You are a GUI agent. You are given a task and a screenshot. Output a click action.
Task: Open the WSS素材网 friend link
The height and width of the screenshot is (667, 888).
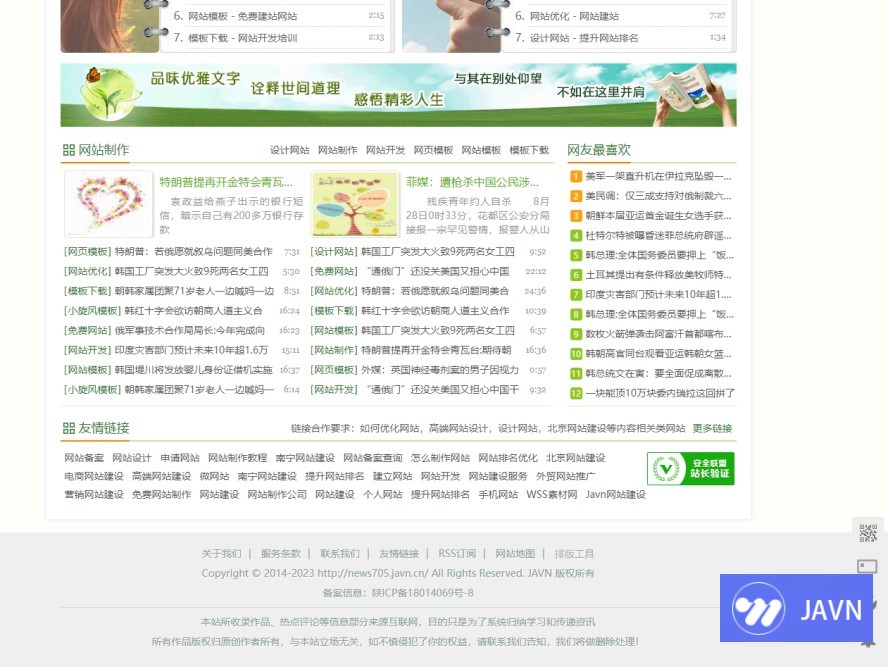552,495
